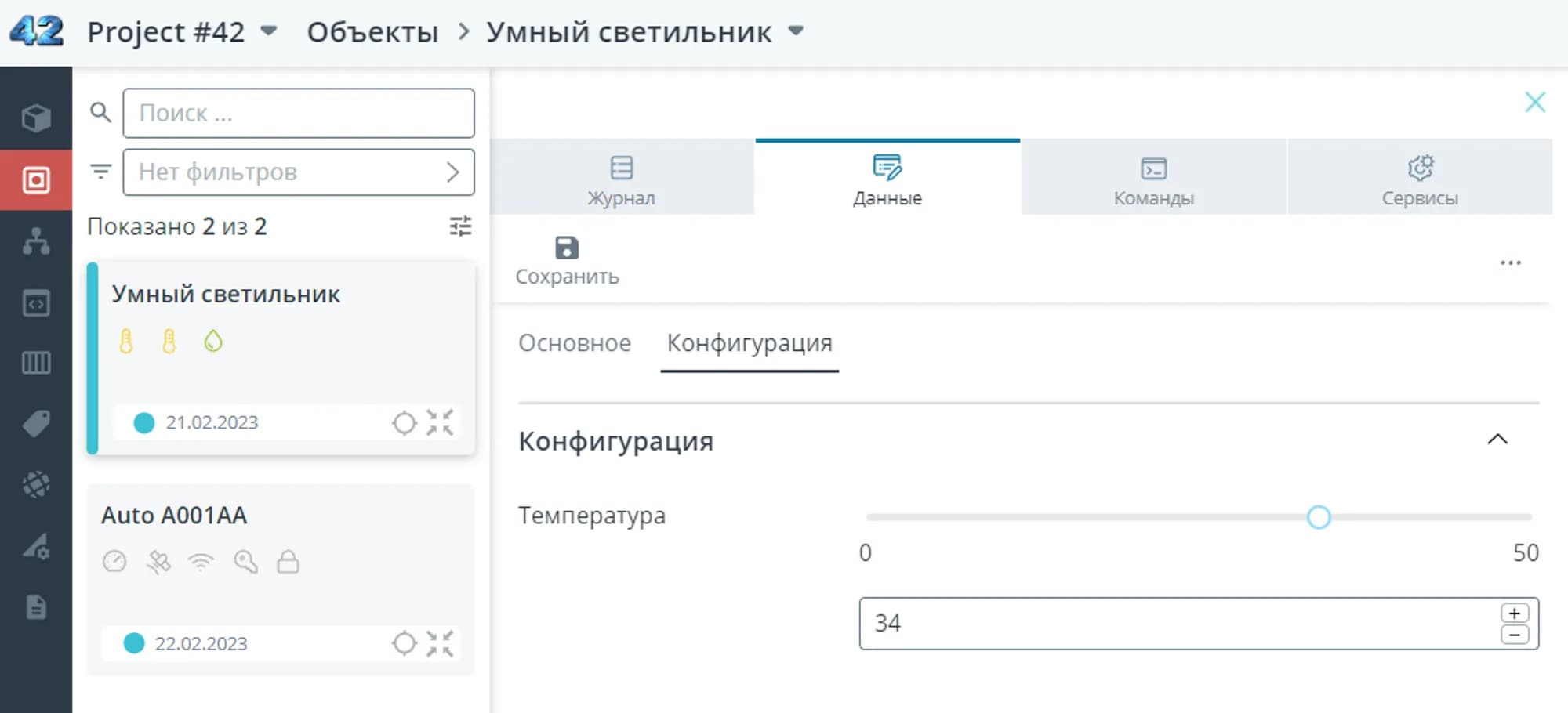Click the Объекты breadcrumb link

372,32
